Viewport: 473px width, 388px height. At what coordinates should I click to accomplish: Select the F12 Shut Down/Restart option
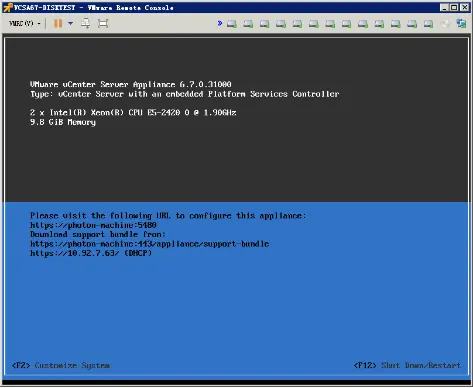pos(407,365)
